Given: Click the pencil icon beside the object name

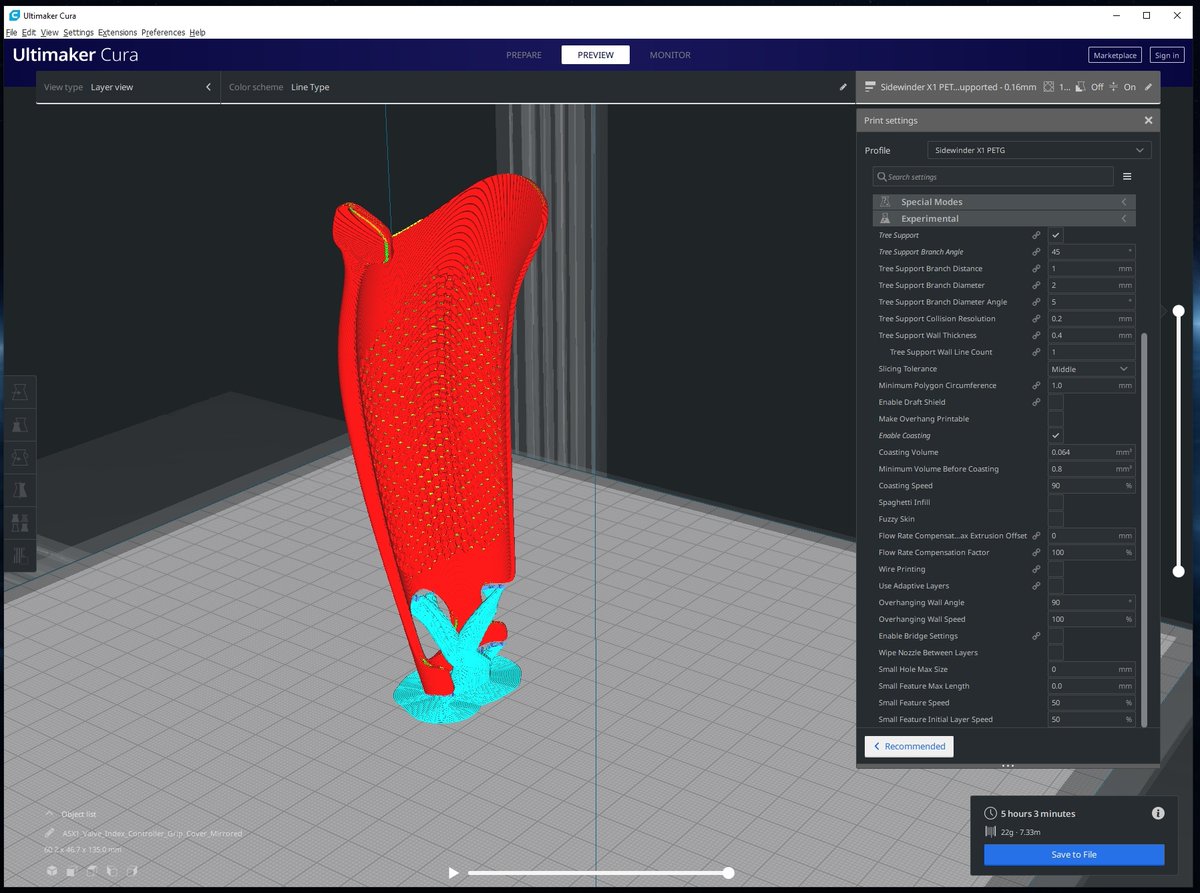Looking at the screenshot, I should click(50, 833).
